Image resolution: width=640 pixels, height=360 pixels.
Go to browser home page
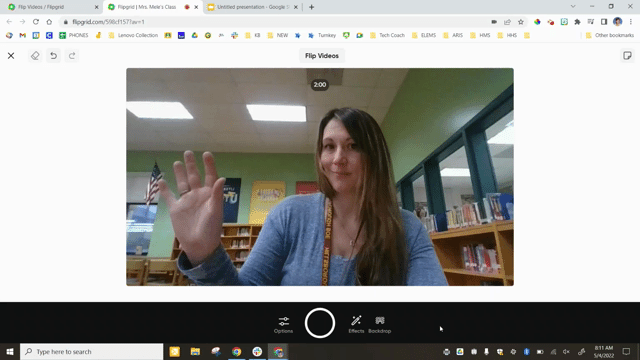click(49, 22)
